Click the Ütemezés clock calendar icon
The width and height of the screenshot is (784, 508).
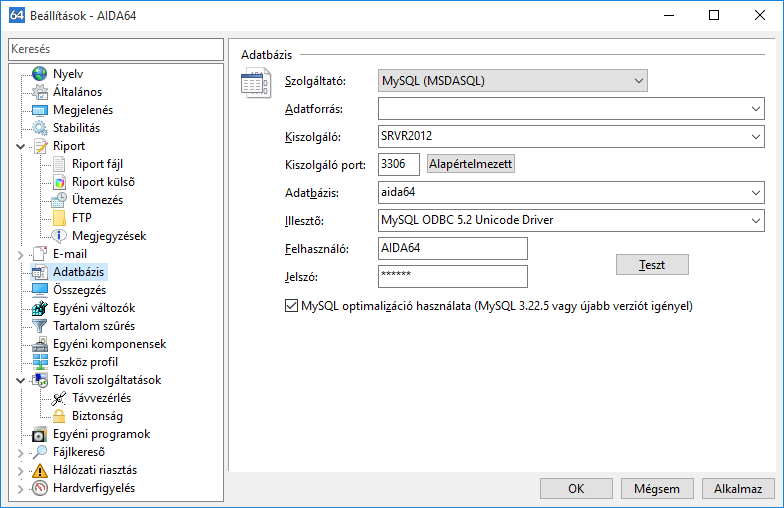[x=59, y=200]
